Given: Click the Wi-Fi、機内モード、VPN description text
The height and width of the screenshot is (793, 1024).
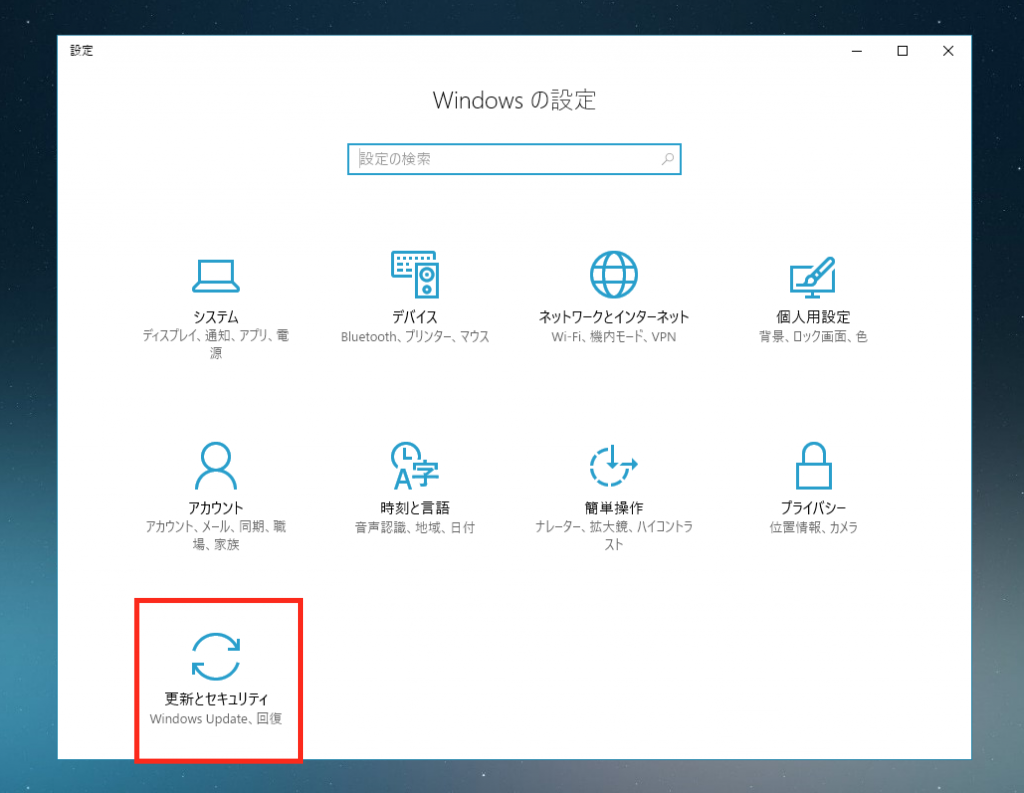Looking at the screenshot, I should pos(612,337).
